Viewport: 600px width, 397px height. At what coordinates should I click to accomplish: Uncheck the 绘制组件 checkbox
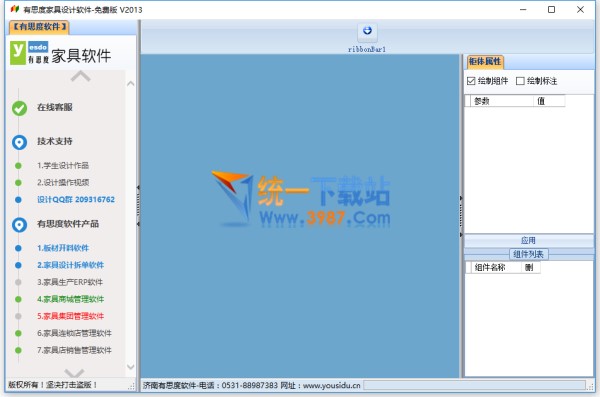coord(471,81)
